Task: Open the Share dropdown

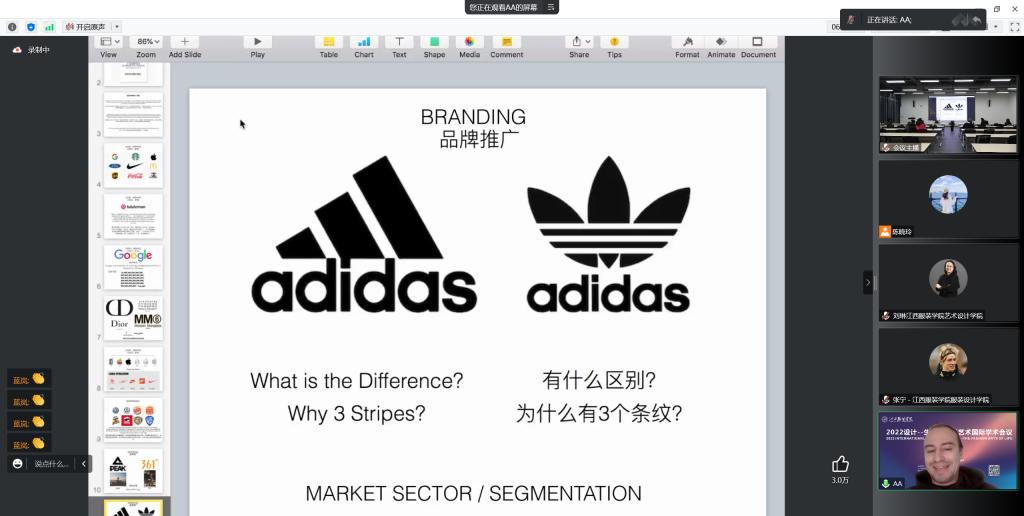Action: click(579, 42)
